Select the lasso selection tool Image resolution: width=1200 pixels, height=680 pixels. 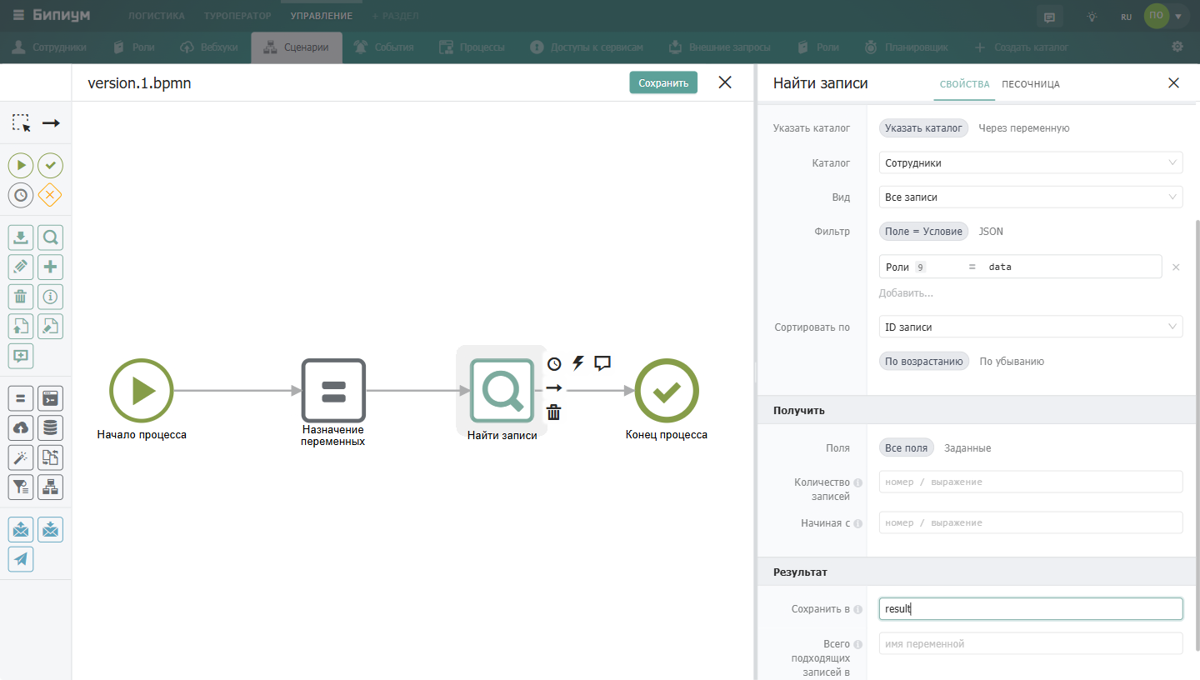click(x=21, y=123)
